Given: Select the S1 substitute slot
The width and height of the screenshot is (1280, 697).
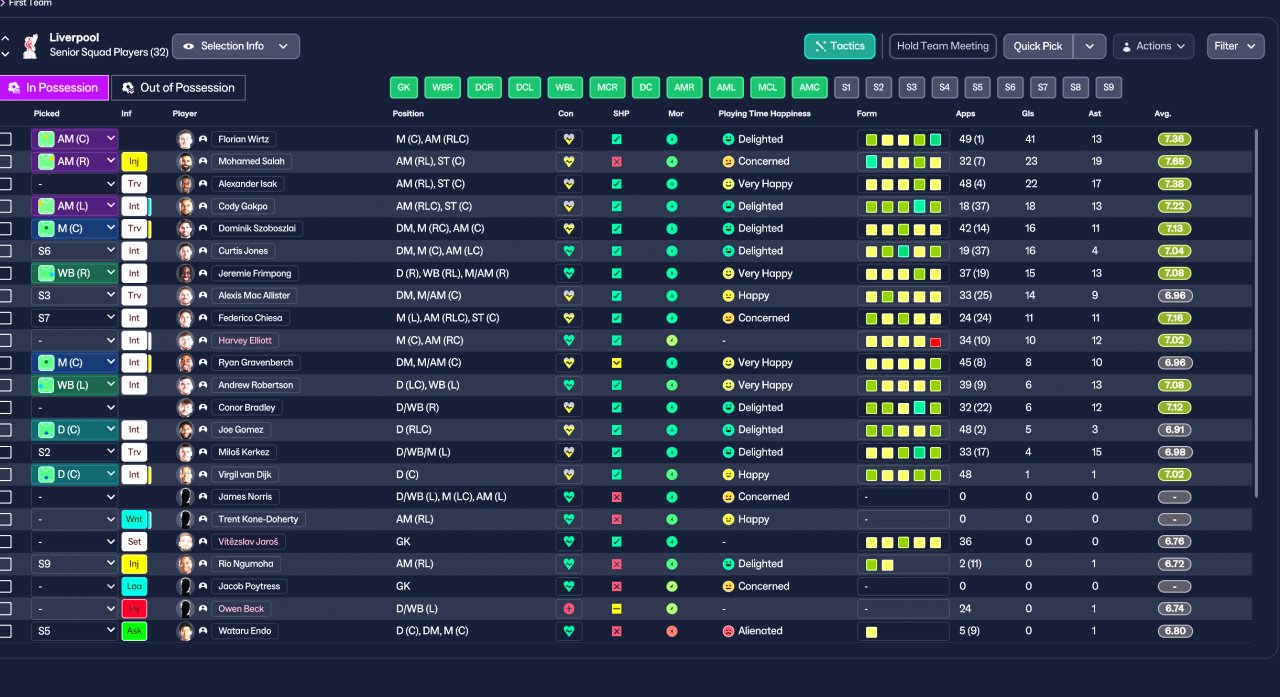Looking at the screenshot, I should pyautogui.click(x=846, y=88).
